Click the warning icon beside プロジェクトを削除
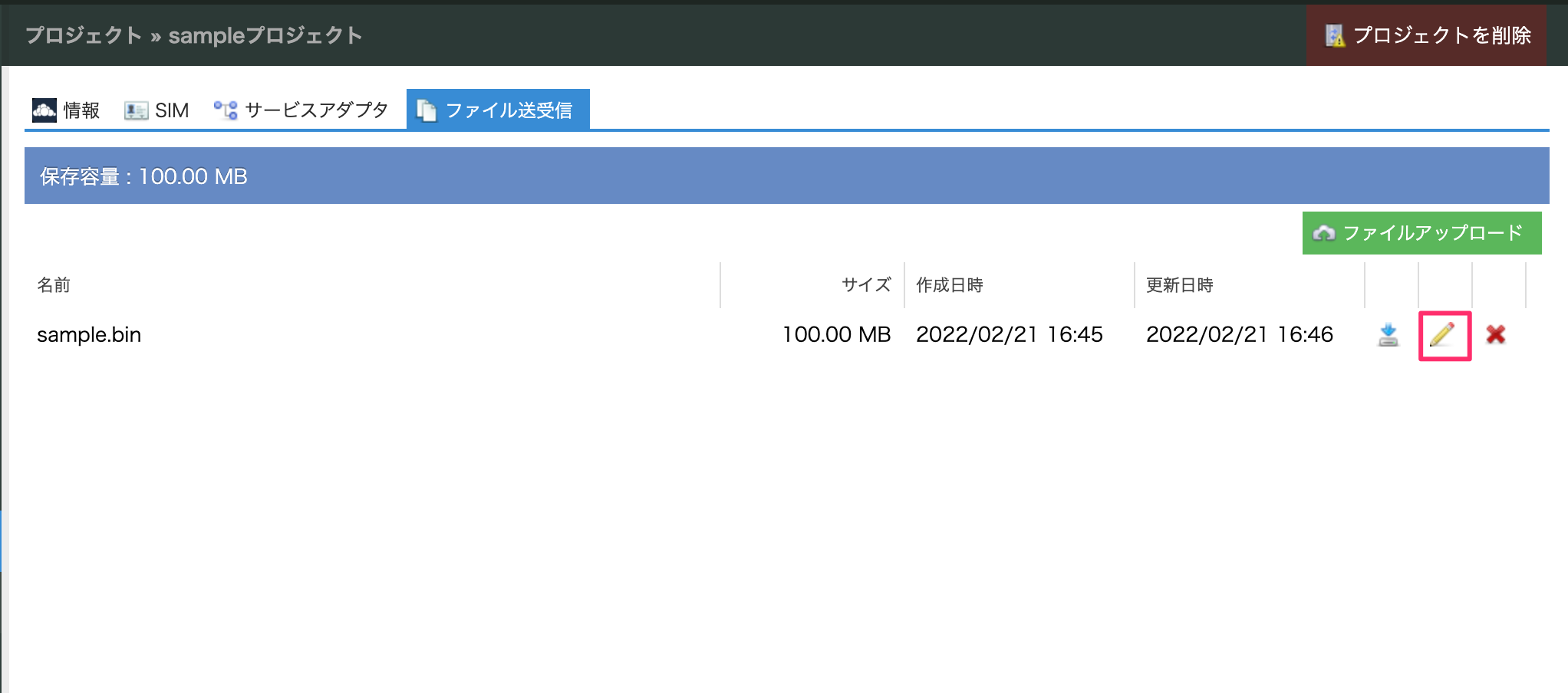The height and width of the screenshot is (693, 1568). (x=1335, y=35)
